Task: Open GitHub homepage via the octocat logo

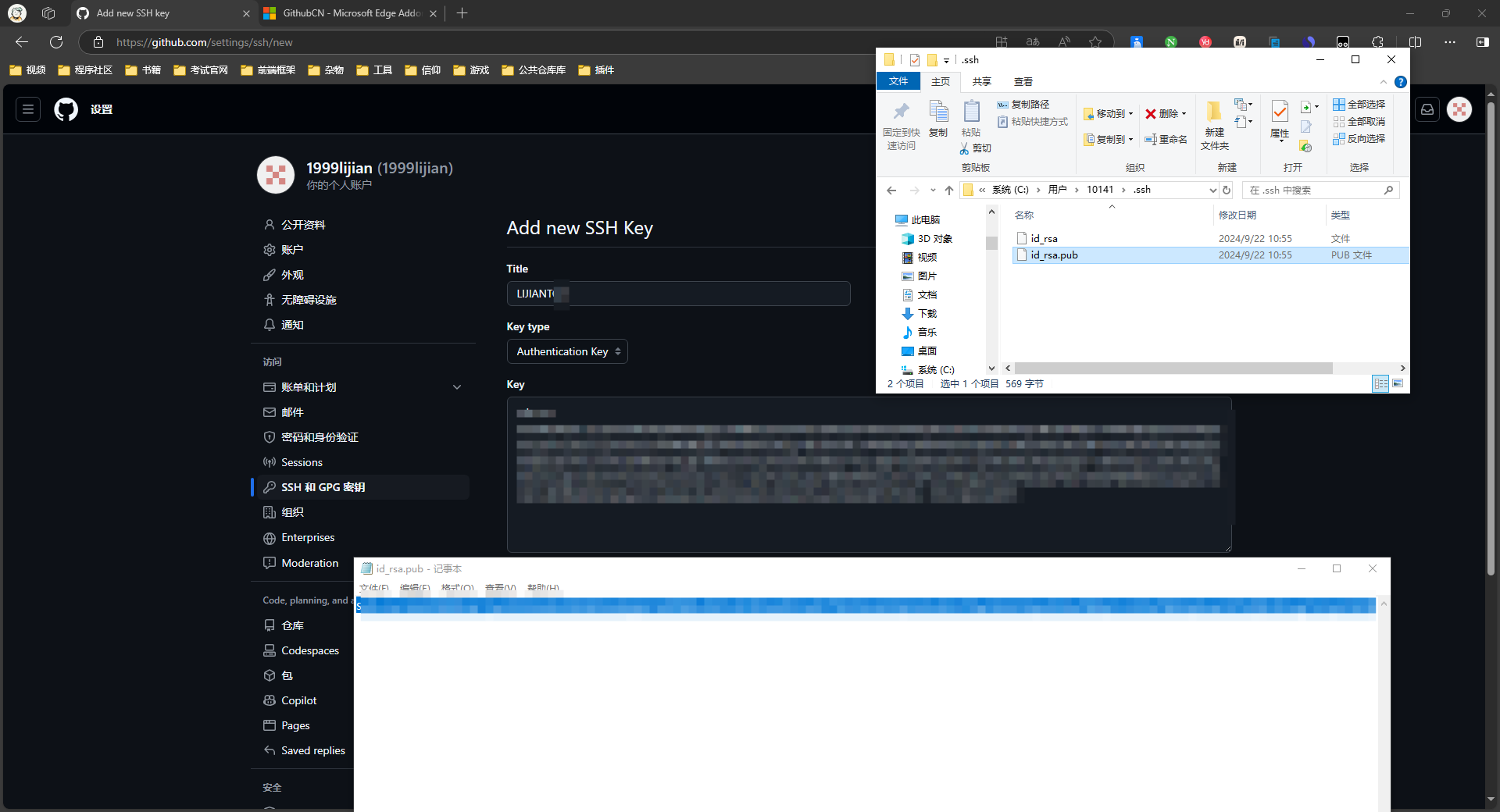Action: pyautogui.click(x=66, y=109)
